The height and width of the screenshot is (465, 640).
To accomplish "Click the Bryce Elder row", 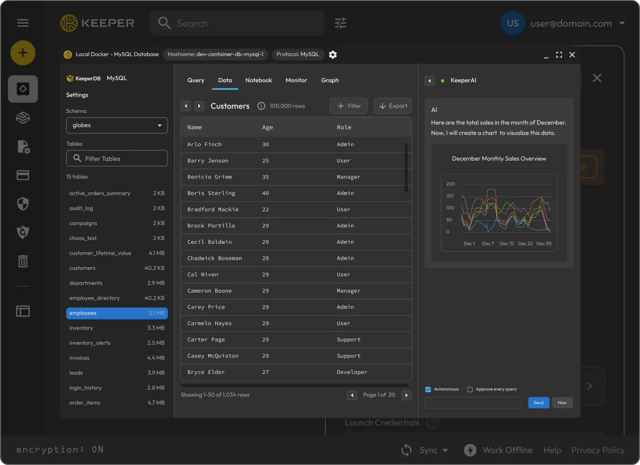I will [x=296, y=372].
